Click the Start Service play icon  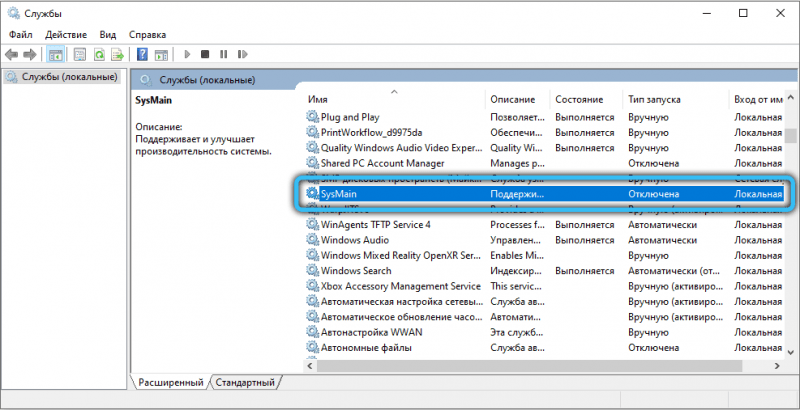pos(187,54)
